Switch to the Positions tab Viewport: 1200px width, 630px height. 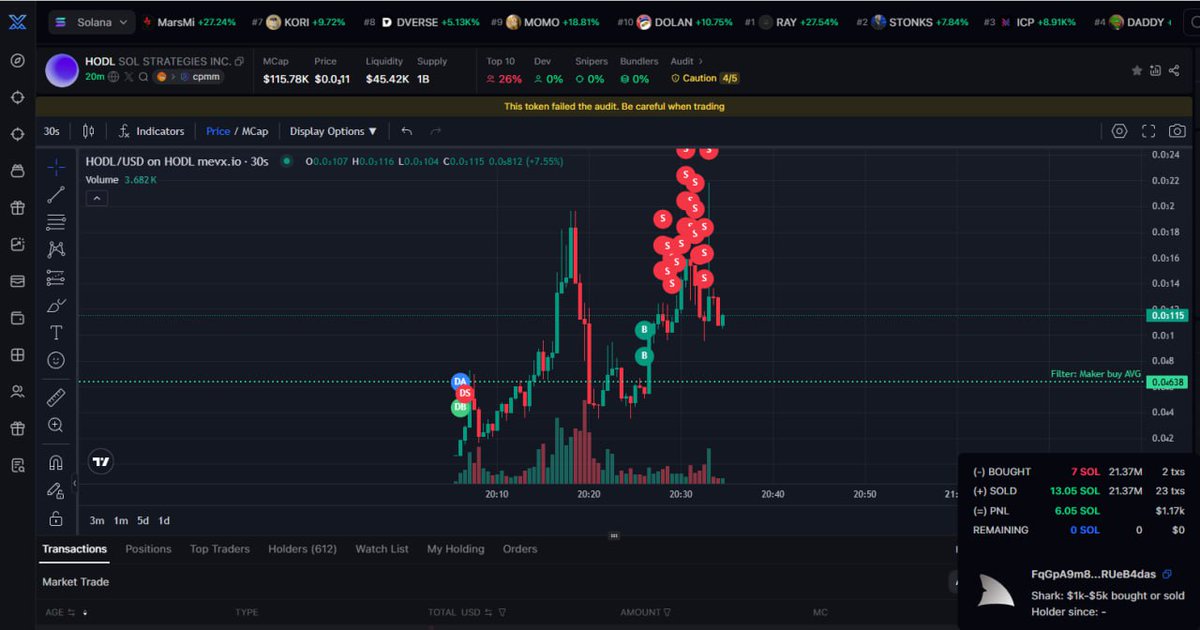pos(148,549)
